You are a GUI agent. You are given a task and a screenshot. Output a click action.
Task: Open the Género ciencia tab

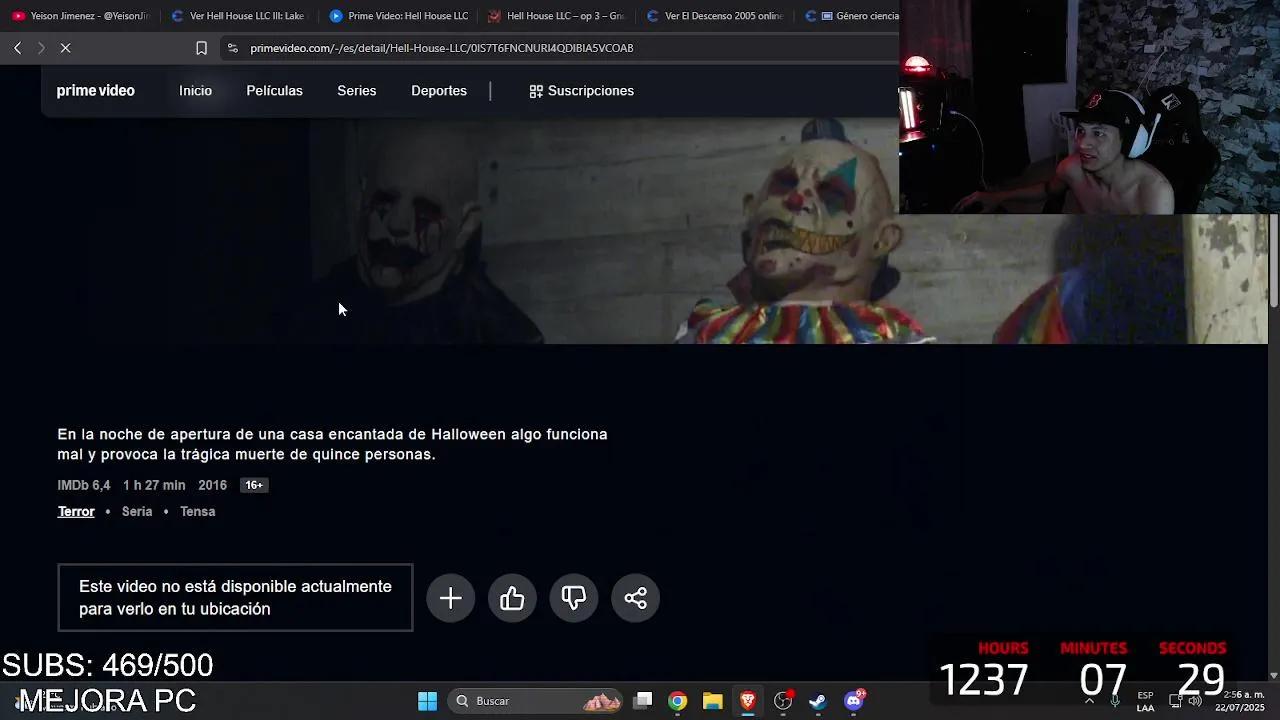point(851,16)
